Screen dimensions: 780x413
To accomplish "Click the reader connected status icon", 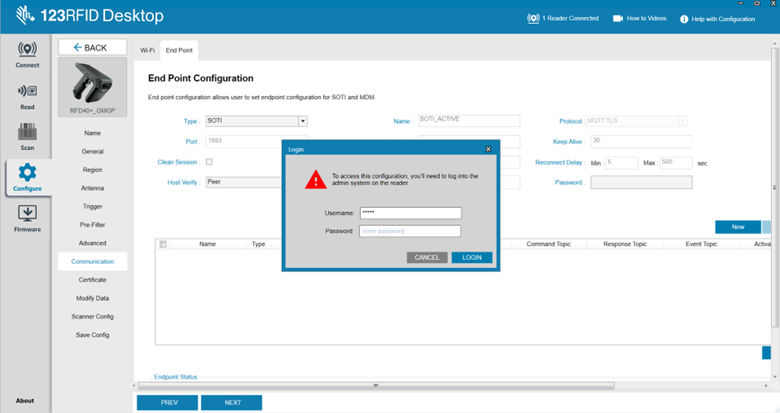I will [533, 18].
